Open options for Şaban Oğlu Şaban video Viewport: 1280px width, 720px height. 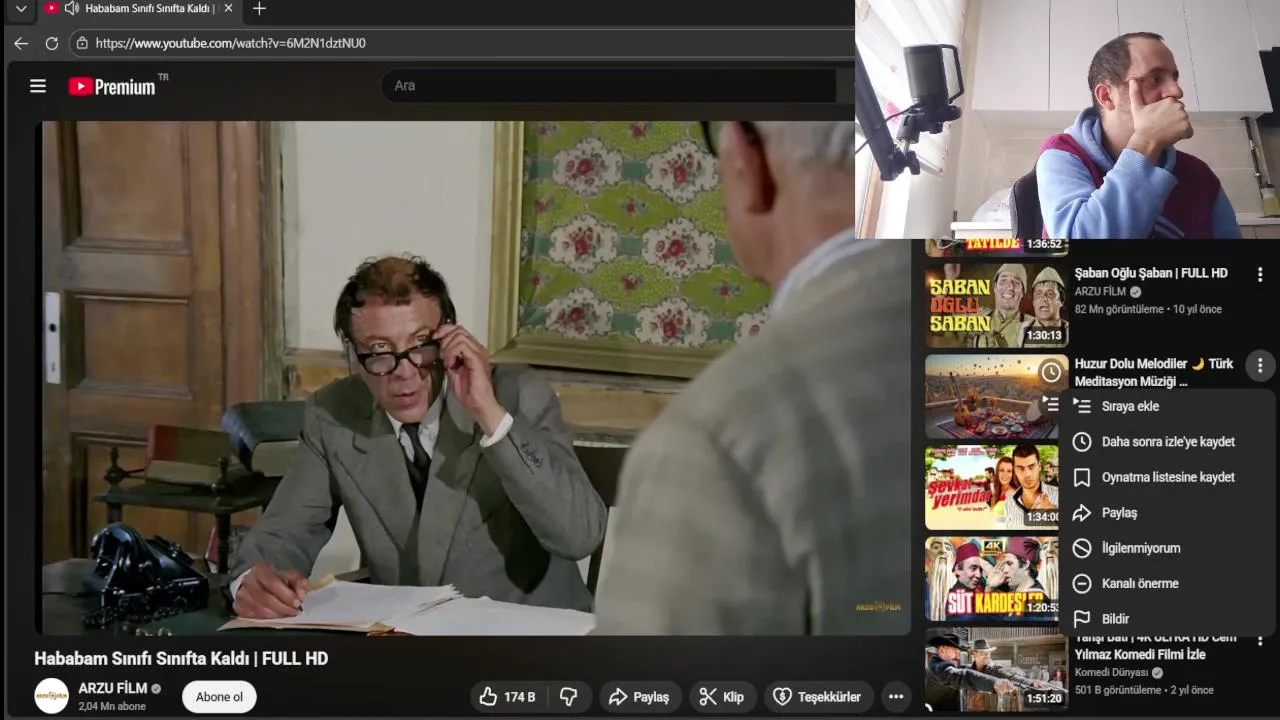pyautogui.click(x=1260, y=274)
